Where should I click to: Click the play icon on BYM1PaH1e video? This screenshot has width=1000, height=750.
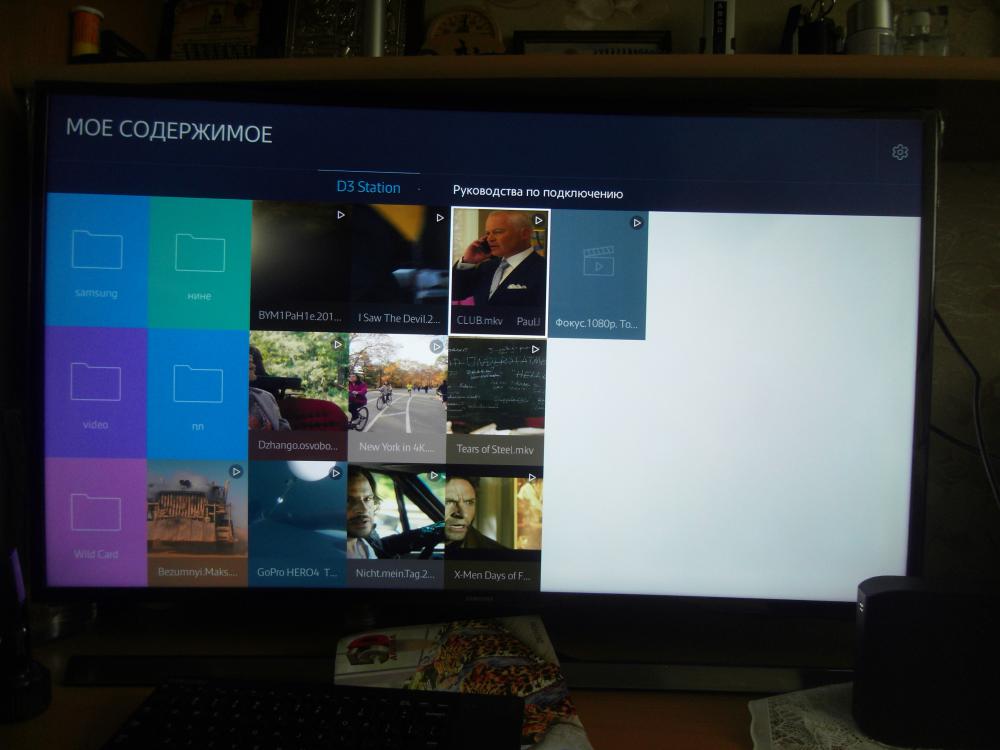pyautogui.click(x=341, y=215)
